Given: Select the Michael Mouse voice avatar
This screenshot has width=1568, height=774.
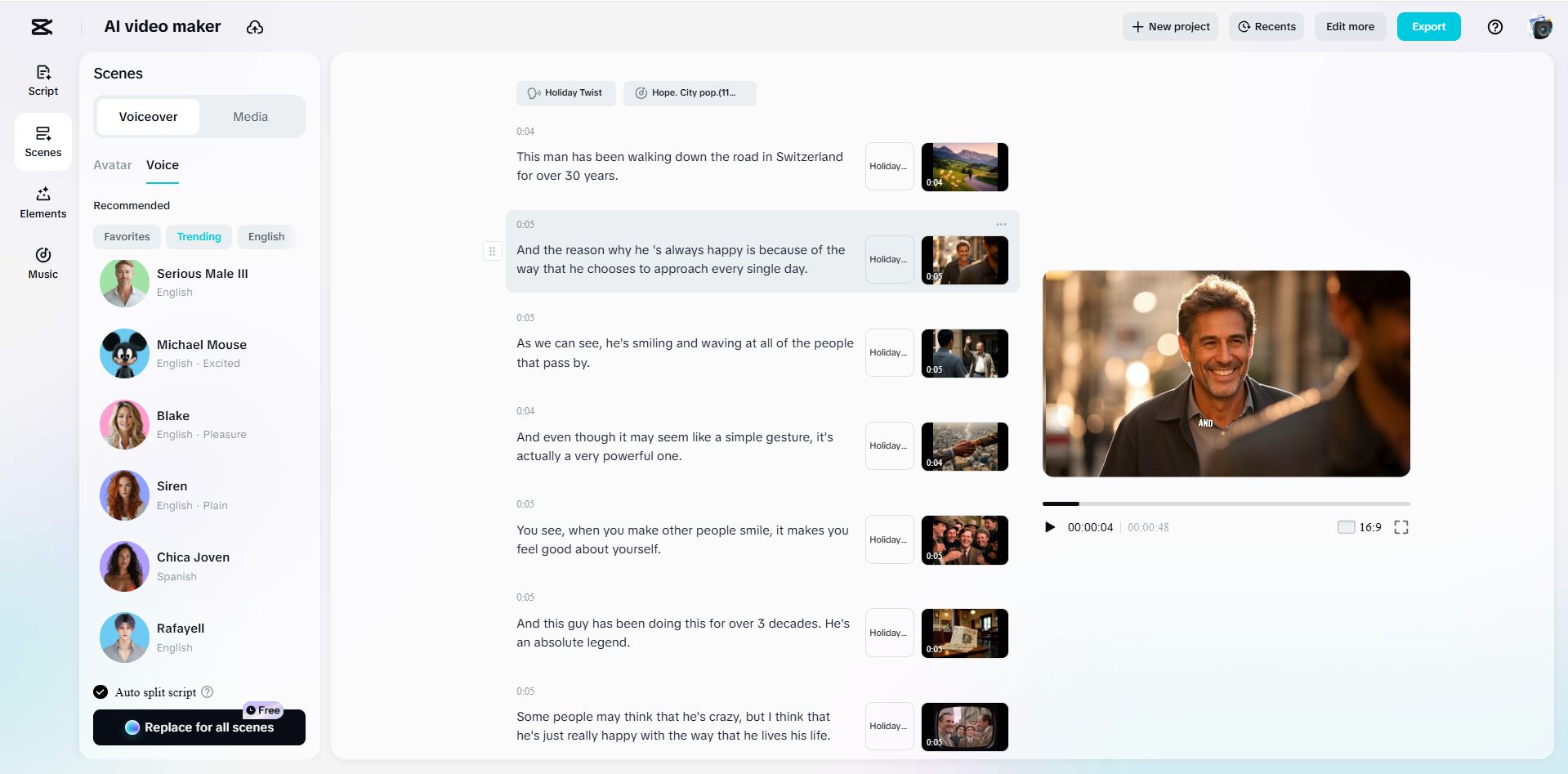Looking at the screenshot, I should click(x=124, y=354).
